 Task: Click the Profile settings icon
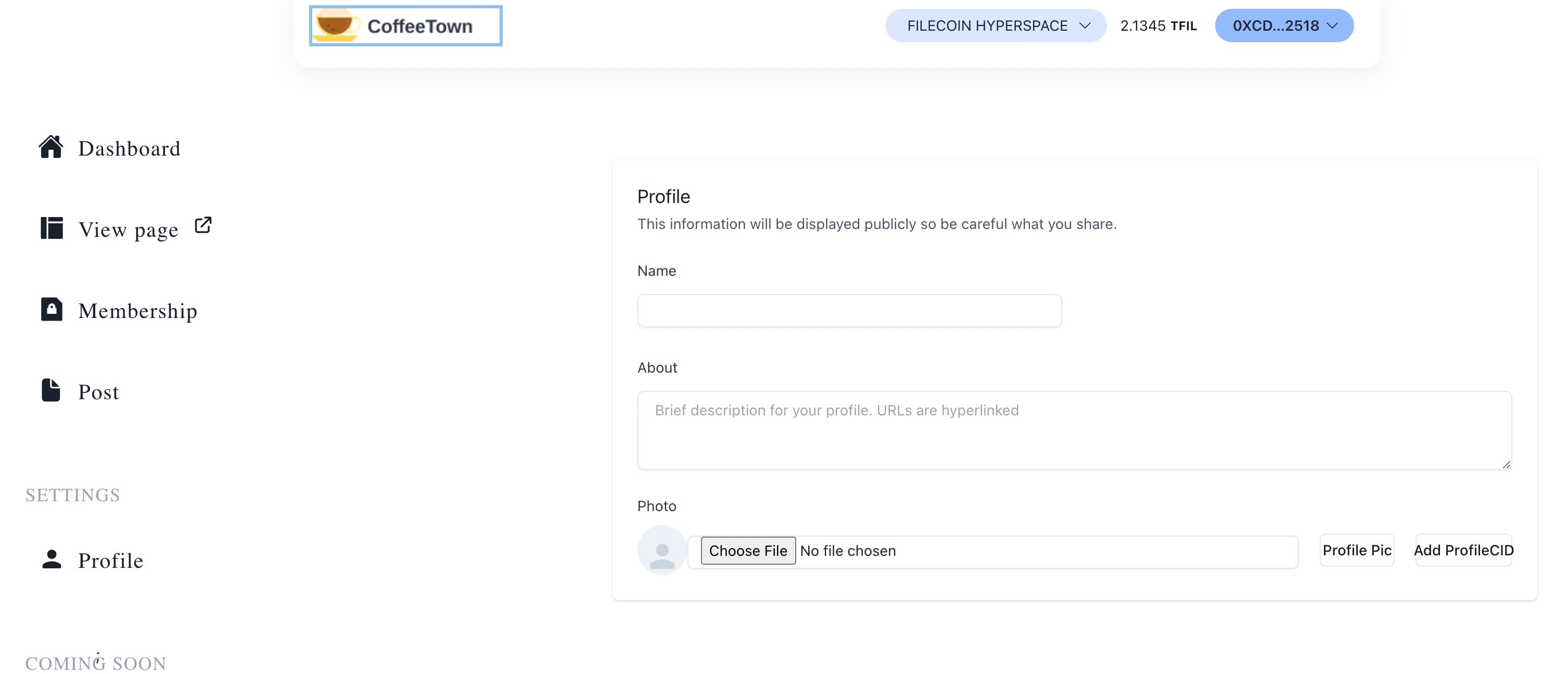point(50,558)
